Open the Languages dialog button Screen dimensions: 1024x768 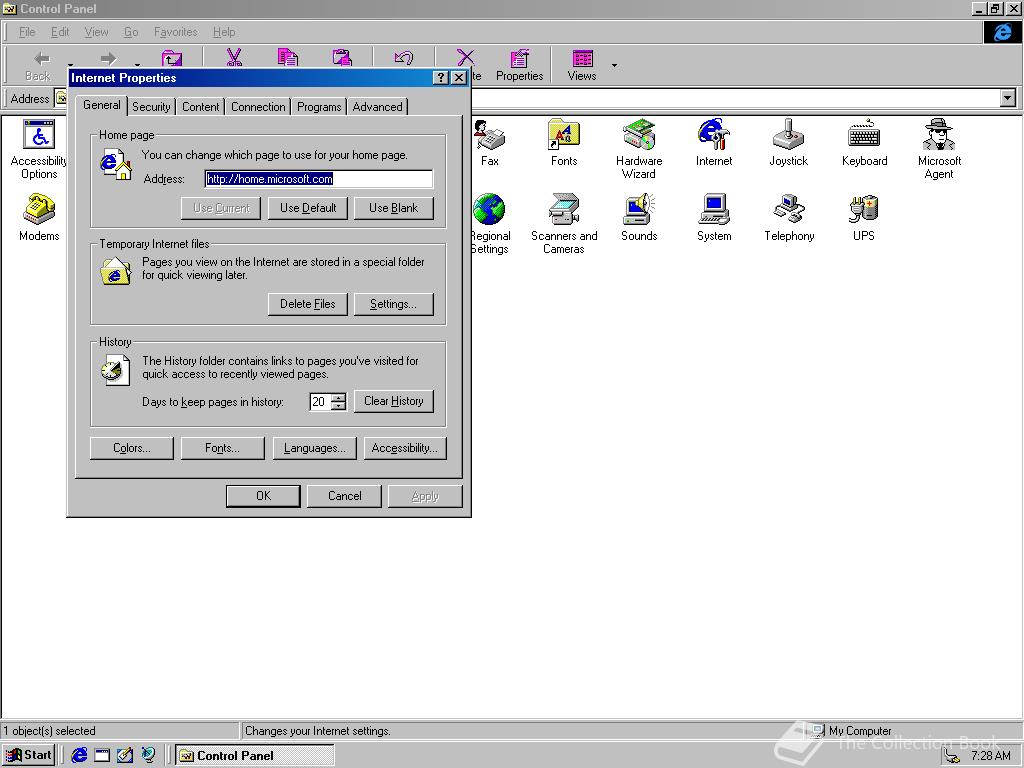314,449
